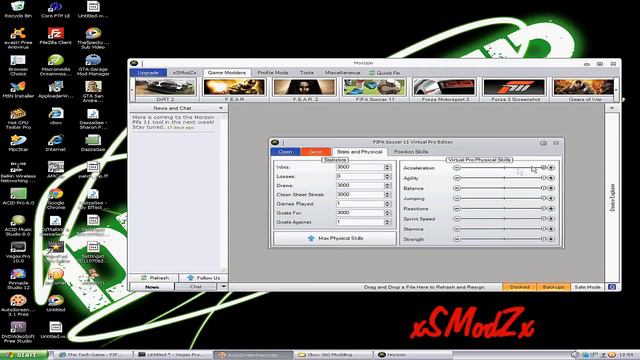Viewport: 640px width, 360px height.
Task: Open the Tools tab
Action: click(307, 73)
